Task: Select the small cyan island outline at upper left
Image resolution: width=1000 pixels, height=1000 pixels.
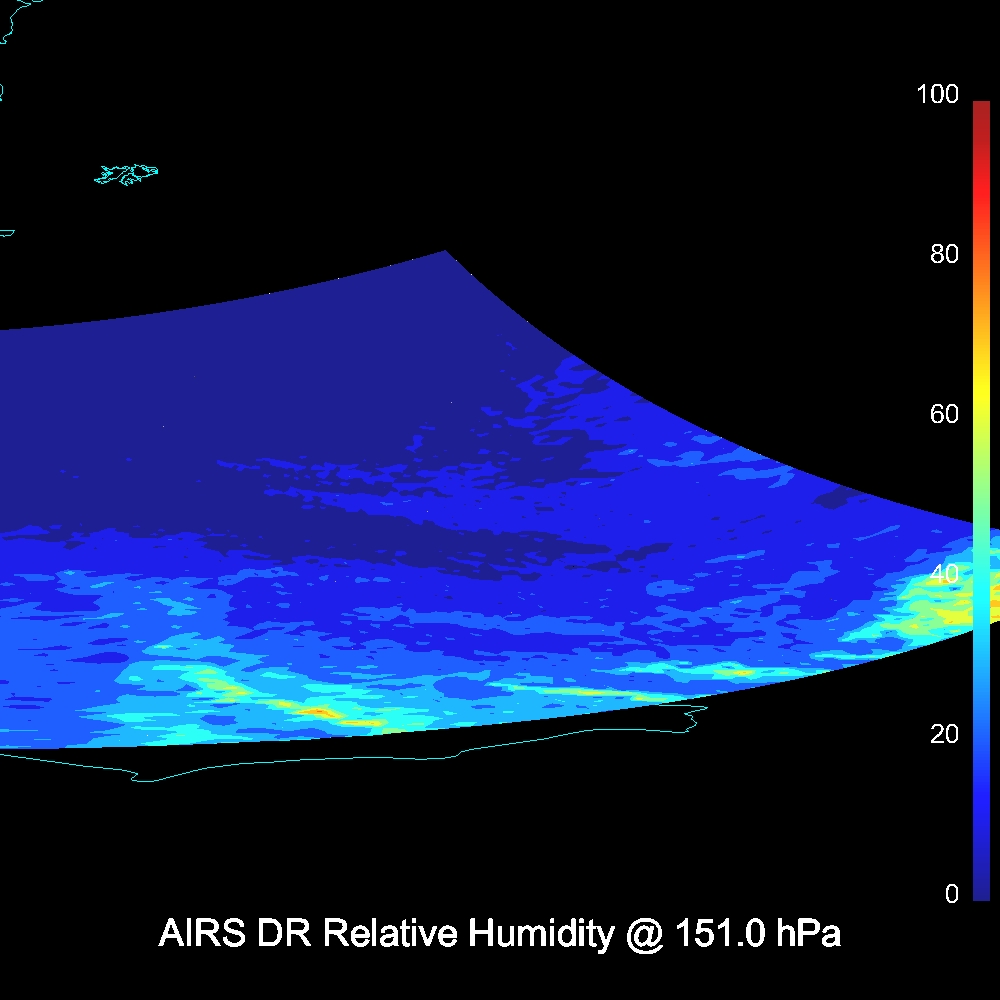Action: (x=127, y=175)
